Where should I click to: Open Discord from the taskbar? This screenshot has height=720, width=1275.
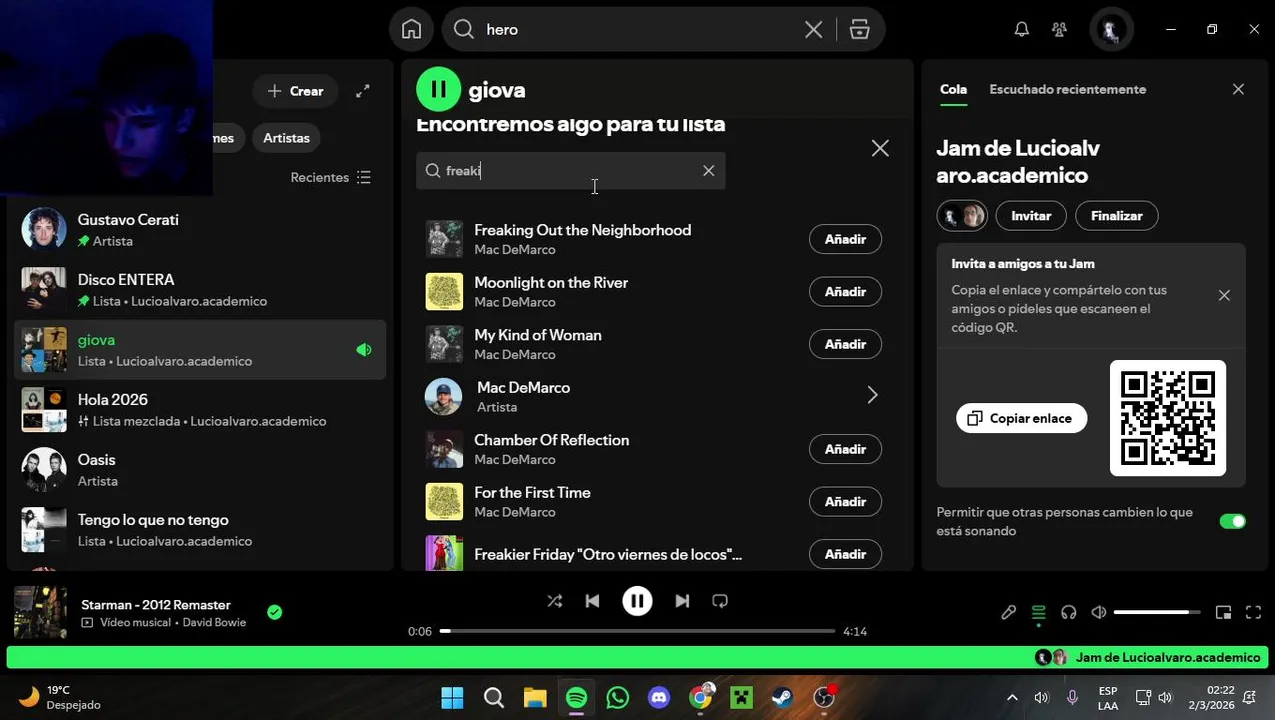tap(658, 697)
